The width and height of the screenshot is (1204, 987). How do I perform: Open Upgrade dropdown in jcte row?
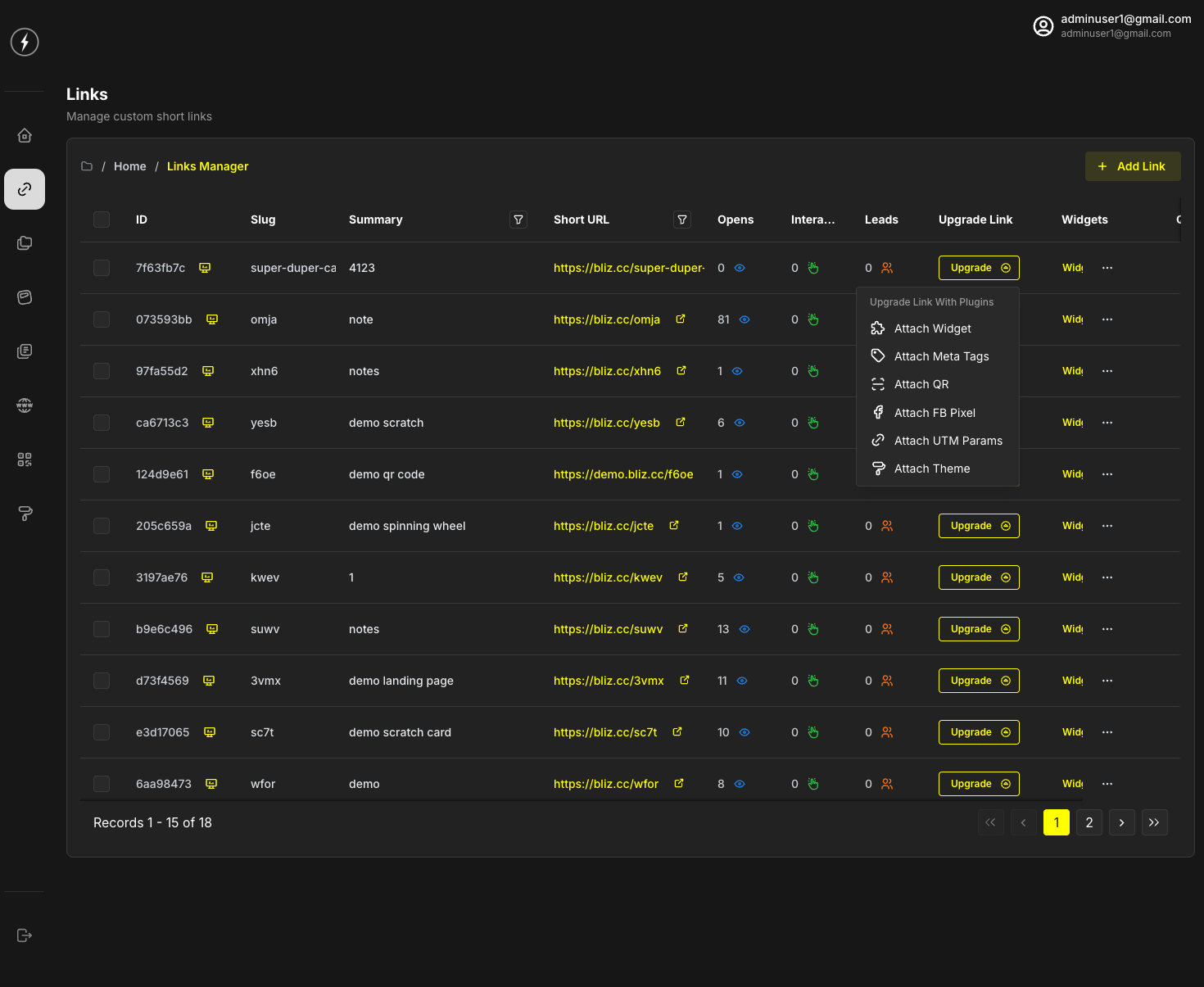pyautogui.click(x=979, y=526)
